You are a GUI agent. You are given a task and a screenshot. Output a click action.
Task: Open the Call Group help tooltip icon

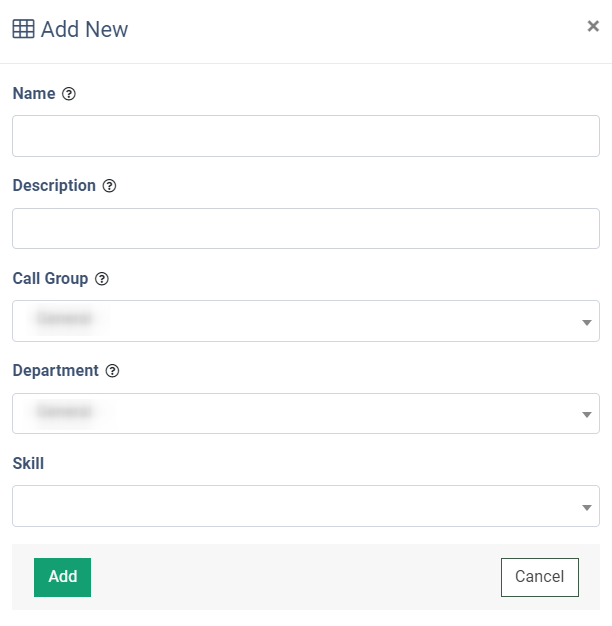pyautogui.click(x=102, y=279)
